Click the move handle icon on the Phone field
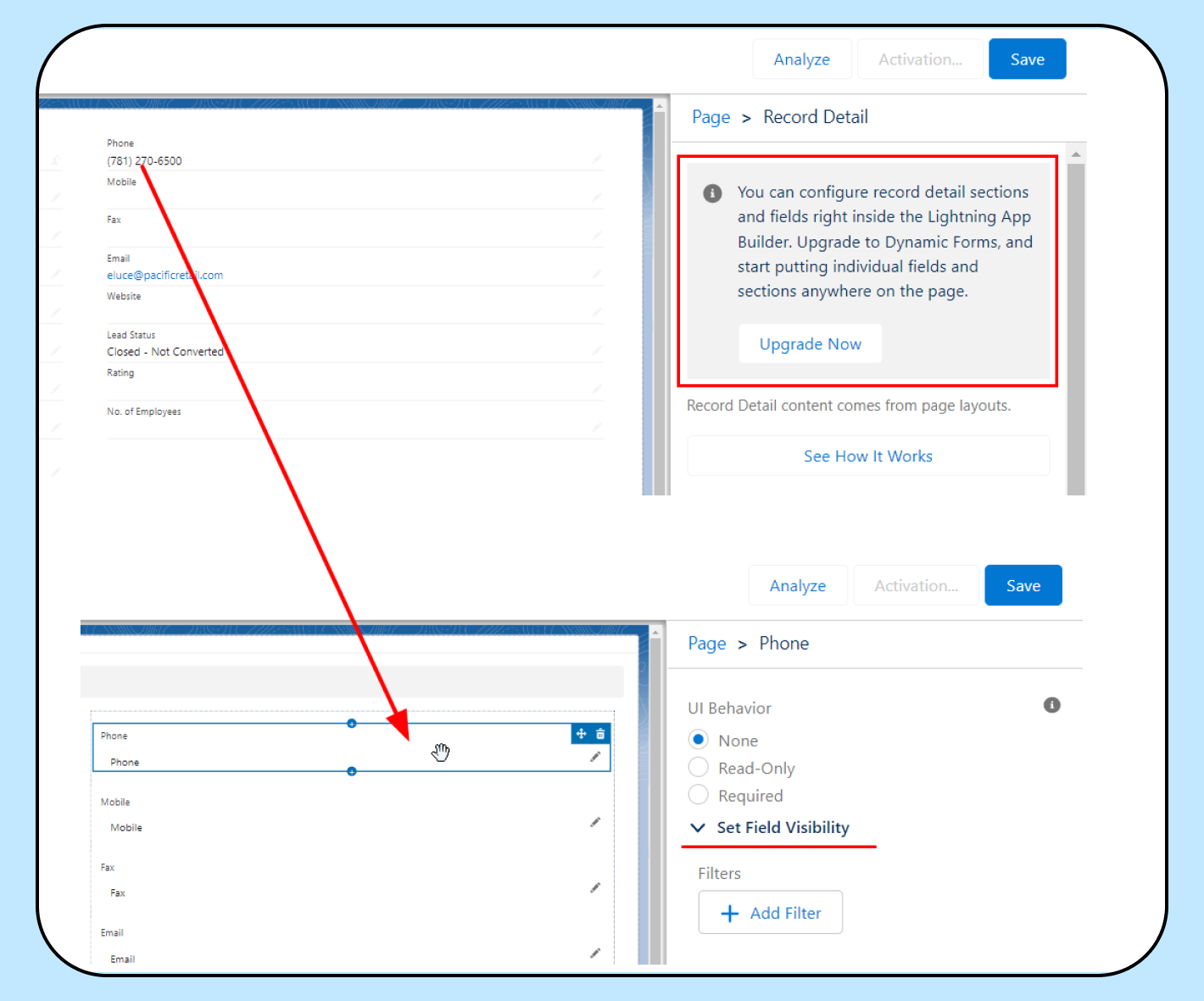The width and height of the screenshot is (1204, 1001). [x=581, y=734]
